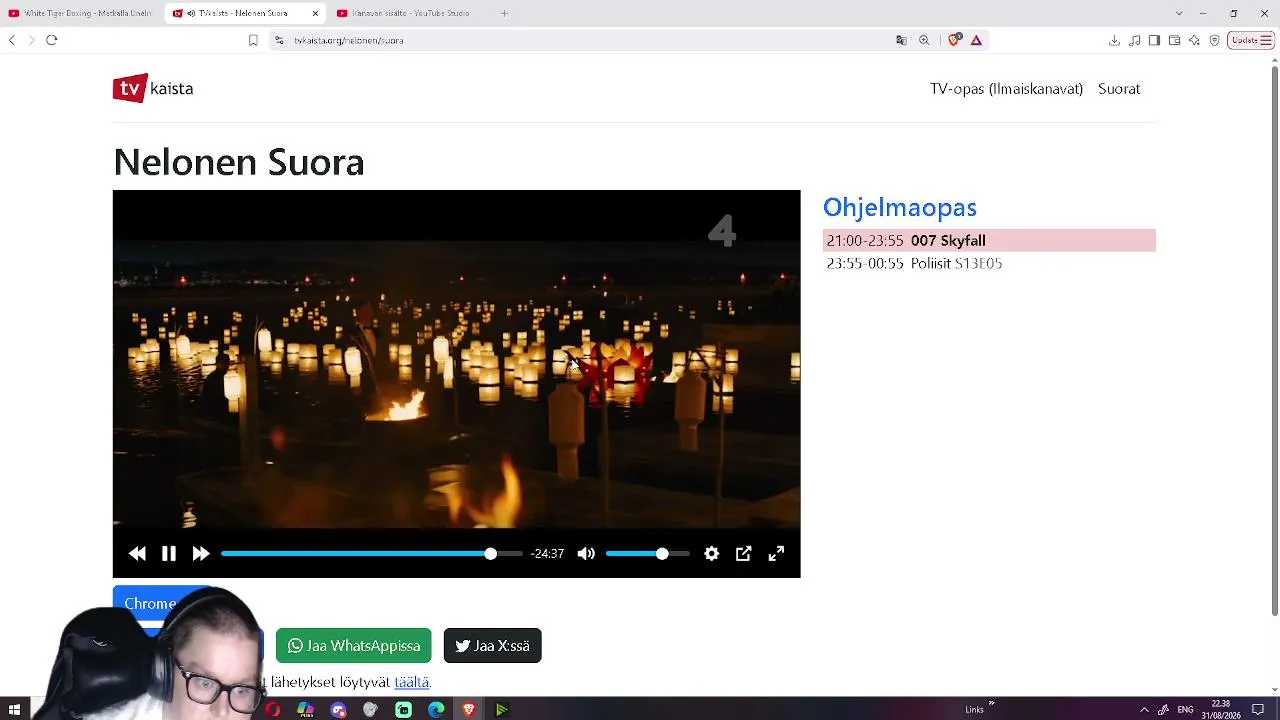Image resolution: width=1280 pixels, height=720 pixels.
Task: Show hidden system tray icons
Action: (x=1144, y=710)
